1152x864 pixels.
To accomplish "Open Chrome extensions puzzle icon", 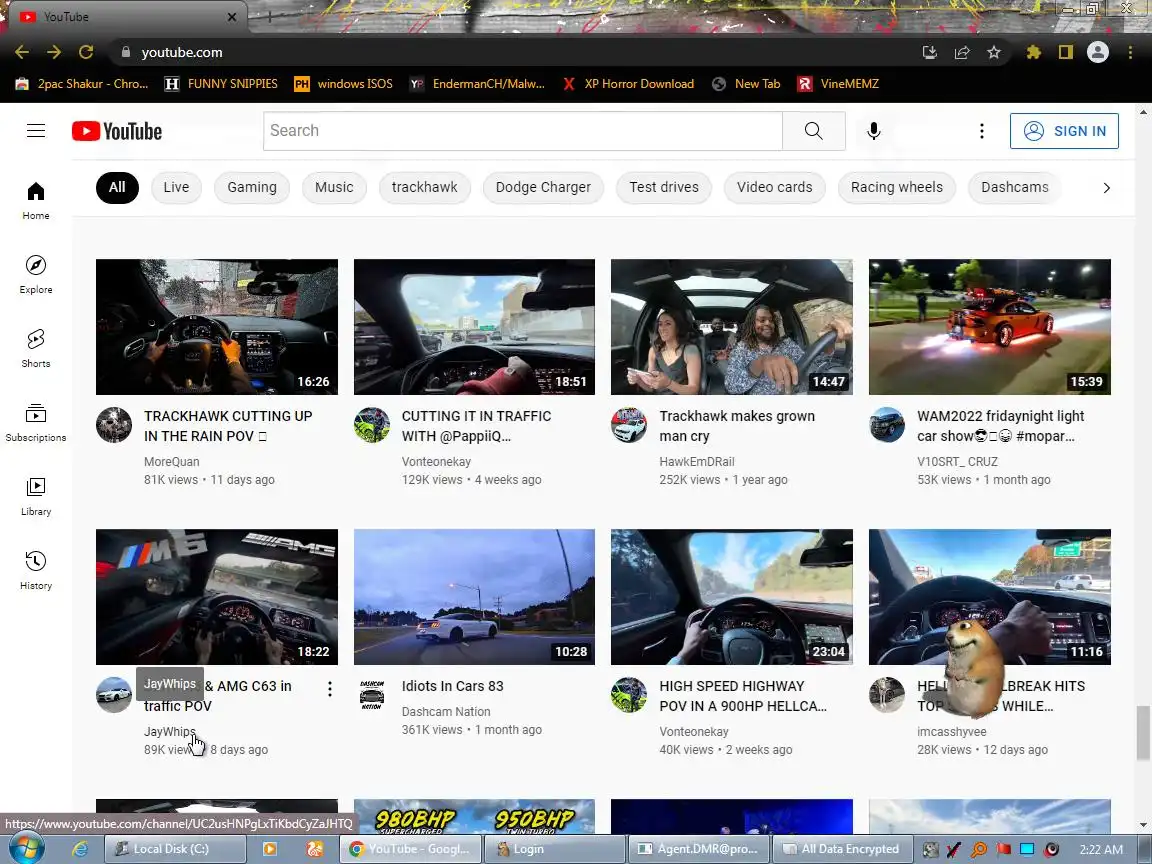I will 1034,52.
